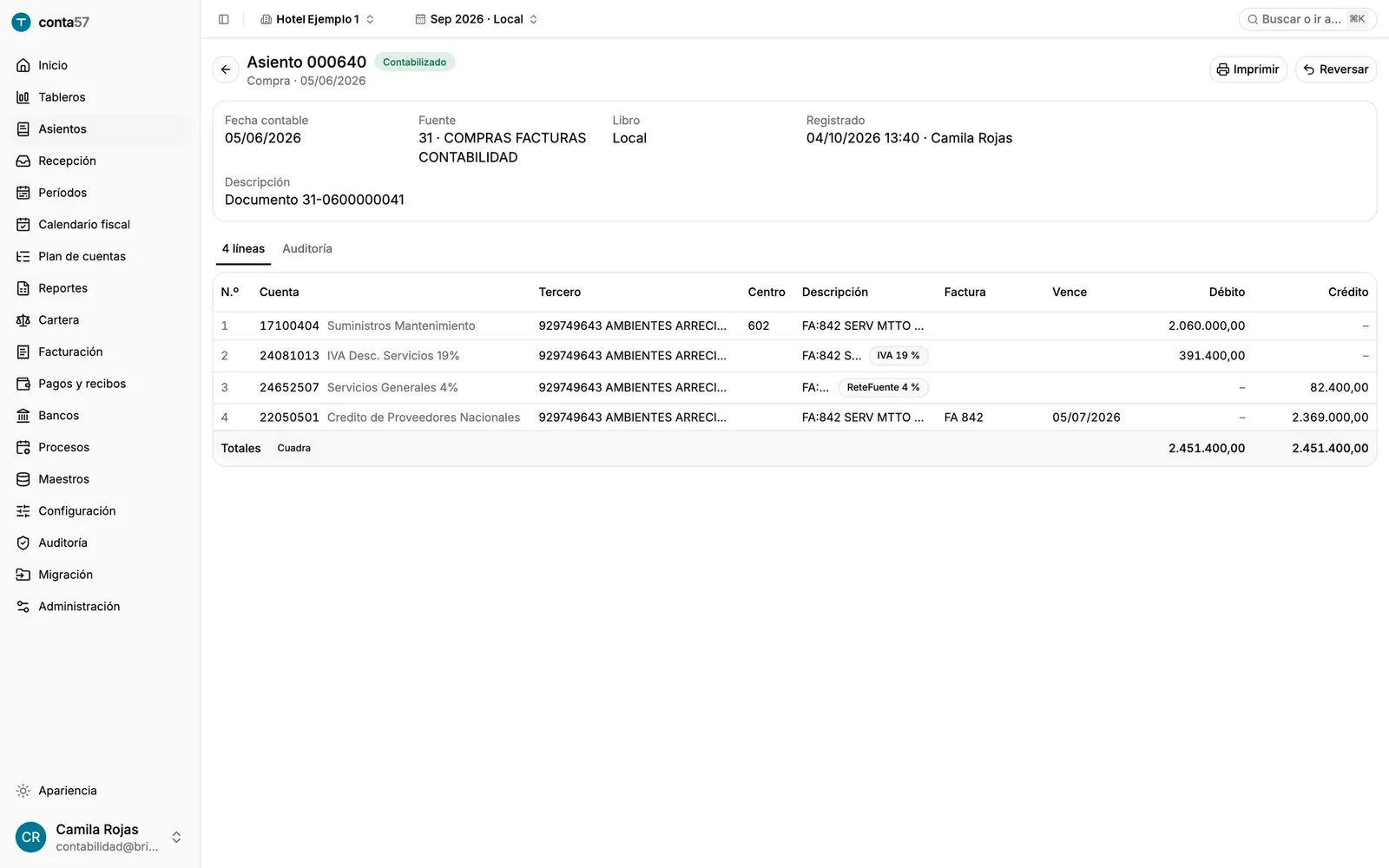The image size is (1389, 868).
Task: Switch to the Auditoría tab
Action: pos(307,248)
